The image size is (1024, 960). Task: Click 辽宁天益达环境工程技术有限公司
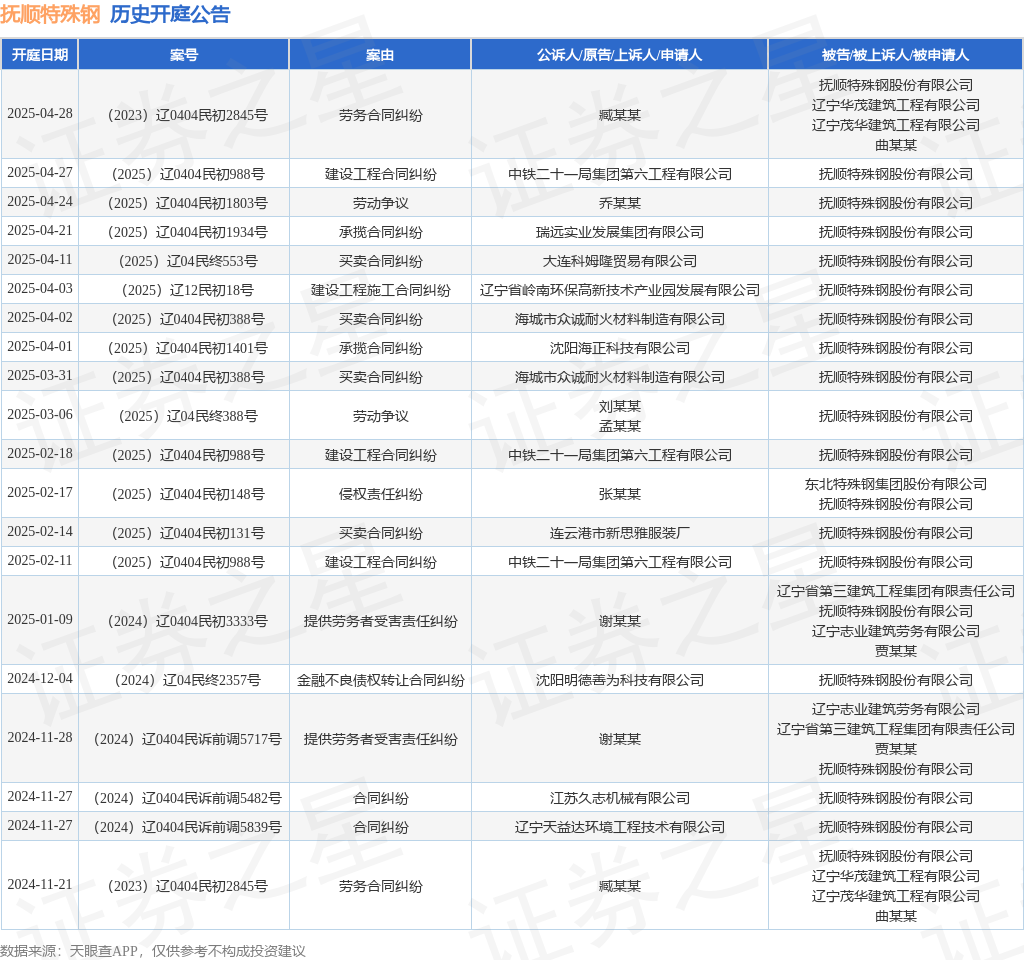point(620,827)
